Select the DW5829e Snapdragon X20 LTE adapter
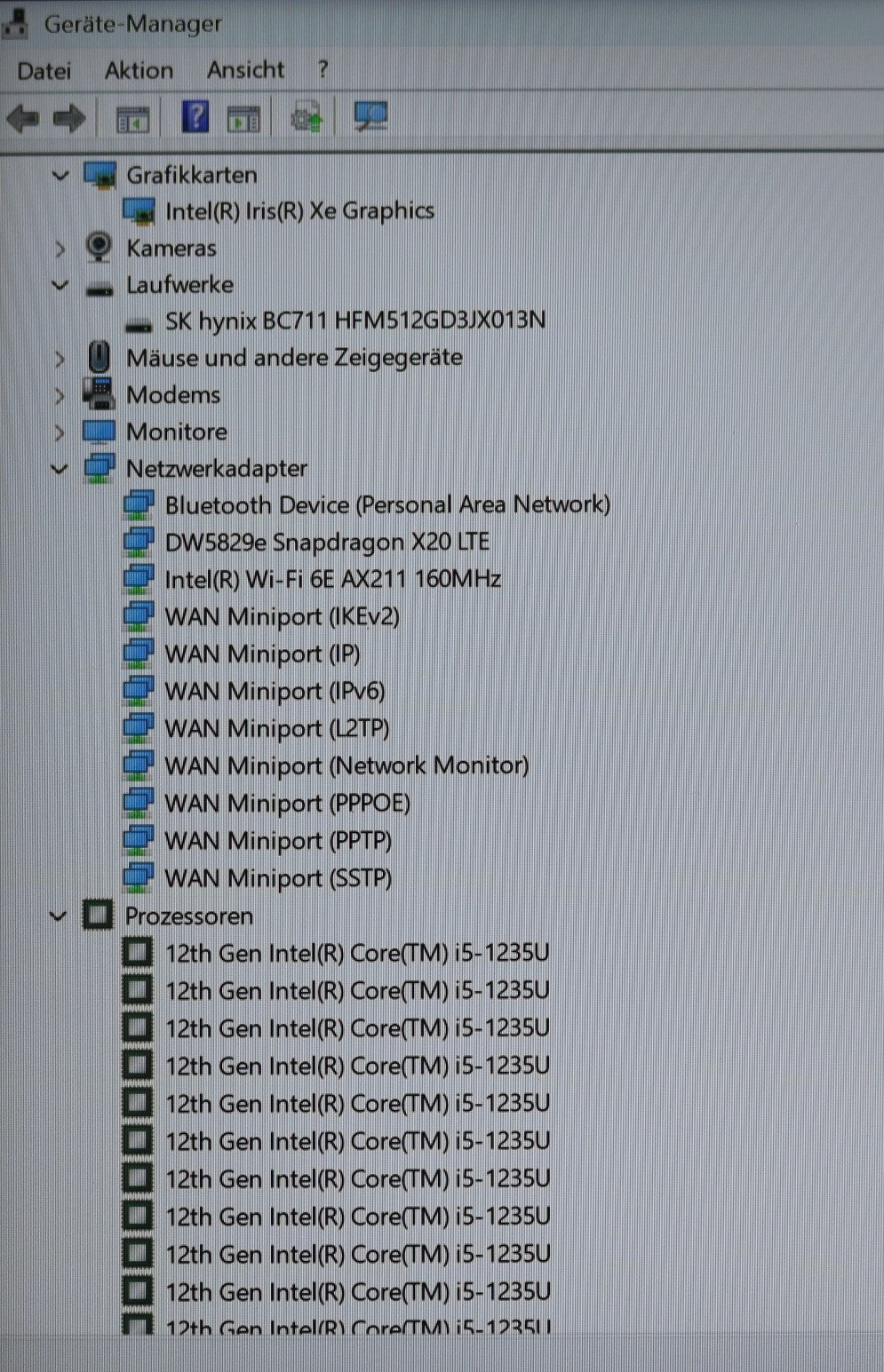The height and width of the screenshot is (1372, 884). (329, 542)
